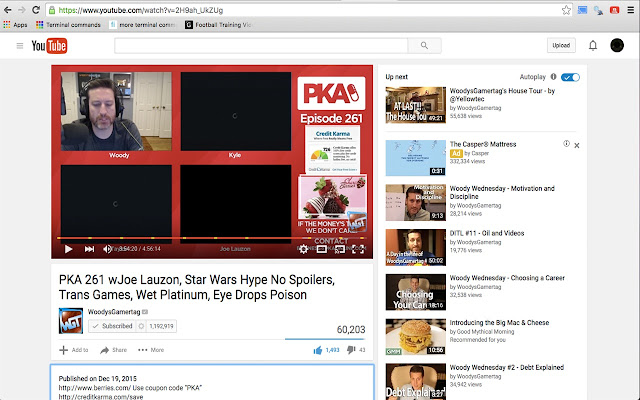This screenshot has width=640, height=400.
Task: Click the Subscribed button
Action: point(112,326)
